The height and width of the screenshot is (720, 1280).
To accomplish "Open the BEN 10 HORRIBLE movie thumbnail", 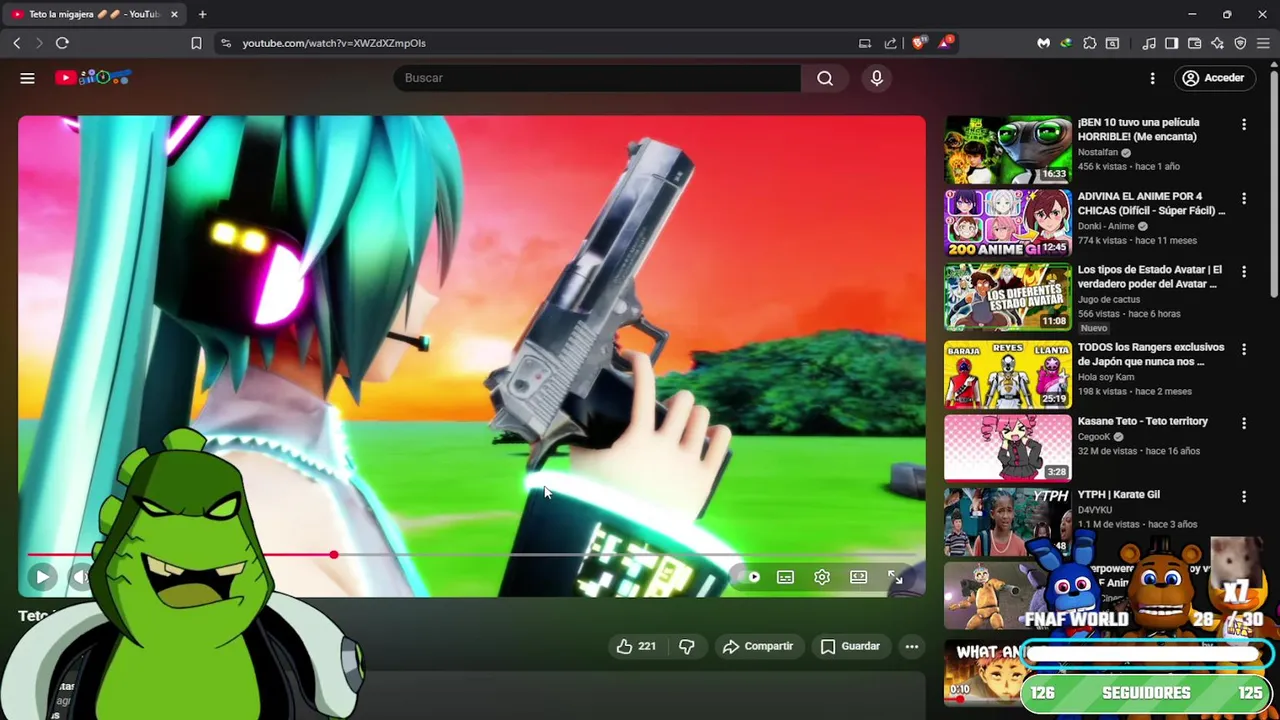I will tap(1008, 149).
